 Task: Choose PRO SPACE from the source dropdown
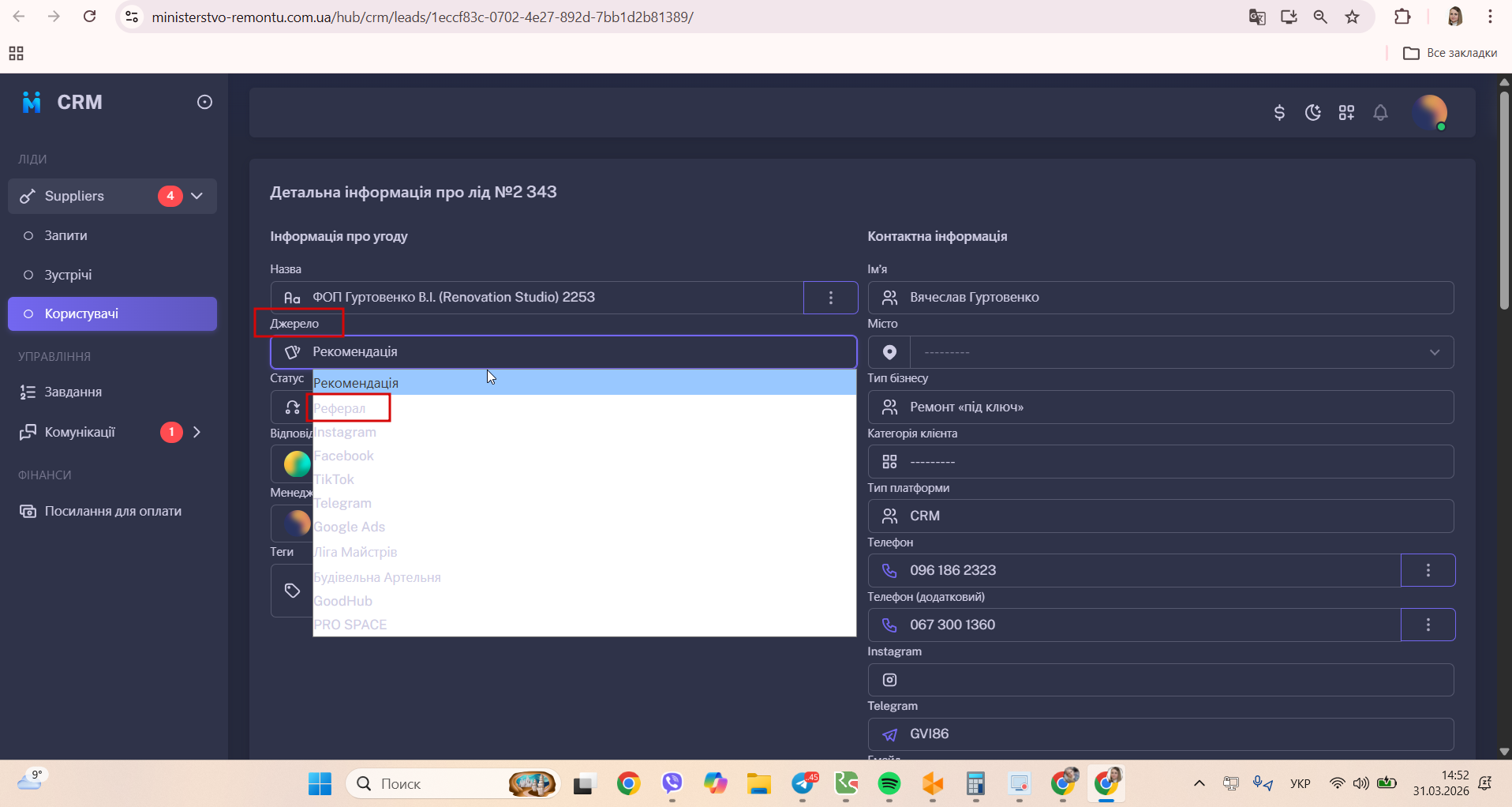click(x=585, y=625)
